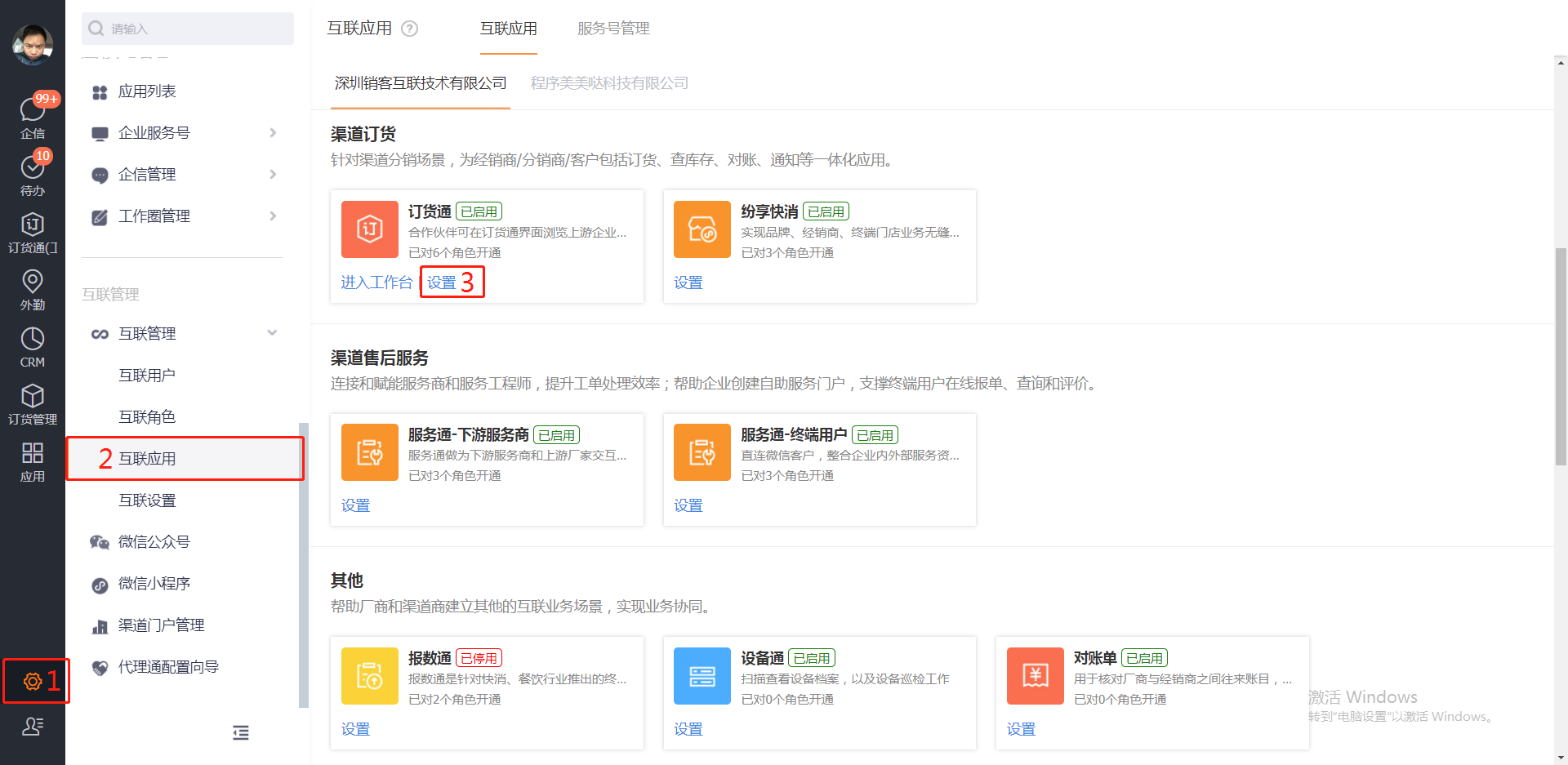Click the 渠道售后服务 section heading
Screen dimensions: 1568x765
tap(380, 358)
